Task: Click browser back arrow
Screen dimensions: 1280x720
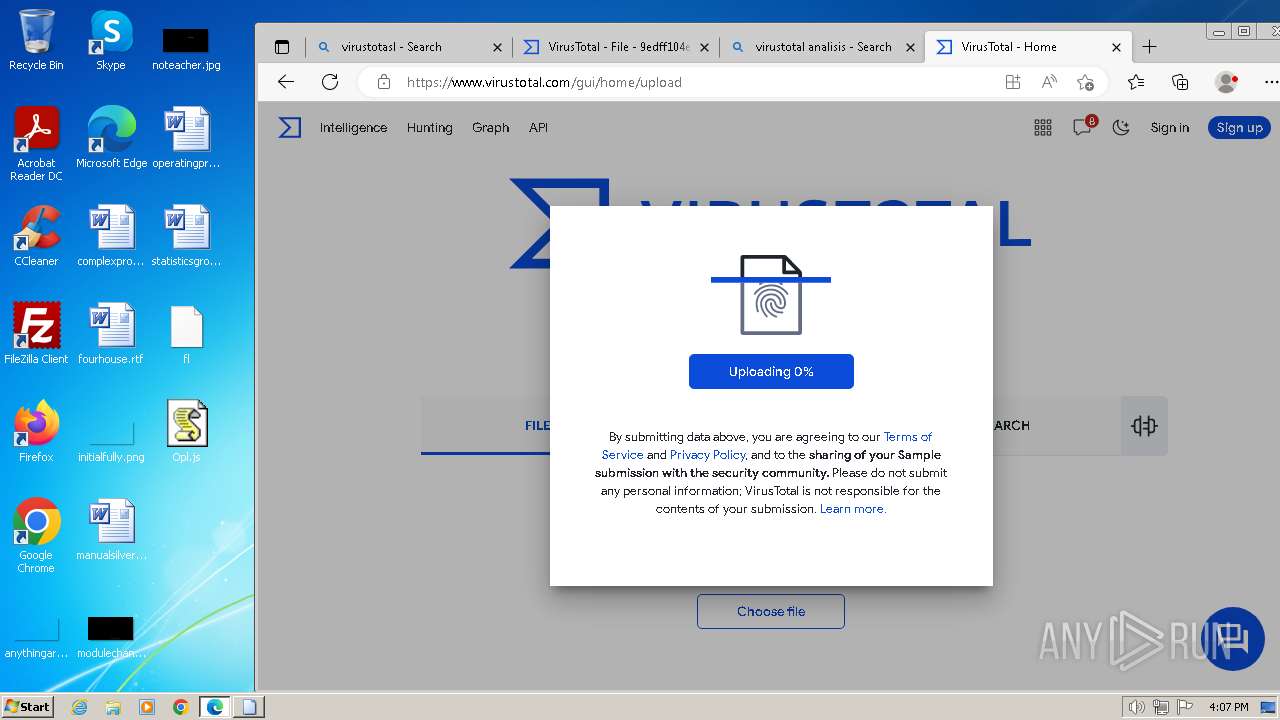Action: tap(286, 82)
